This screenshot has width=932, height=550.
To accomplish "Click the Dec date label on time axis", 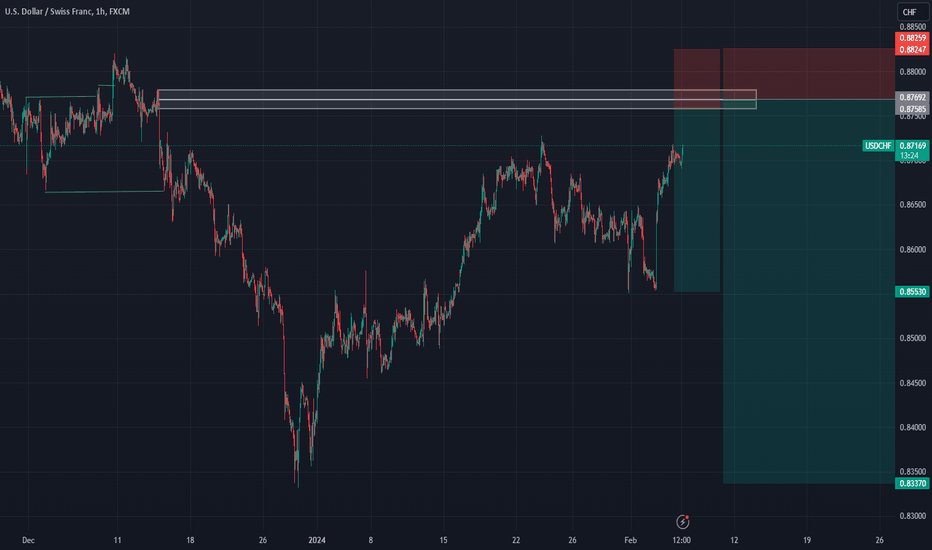I will coord(28,540).
